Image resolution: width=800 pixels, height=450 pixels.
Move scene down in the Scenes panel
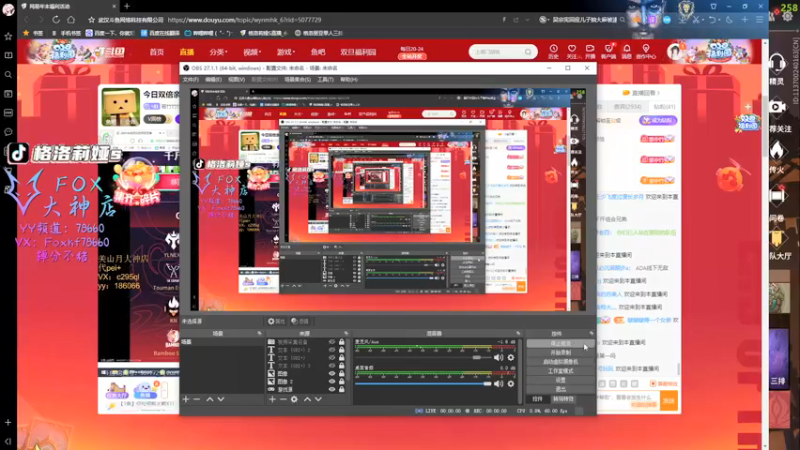[x=221, y=399]
